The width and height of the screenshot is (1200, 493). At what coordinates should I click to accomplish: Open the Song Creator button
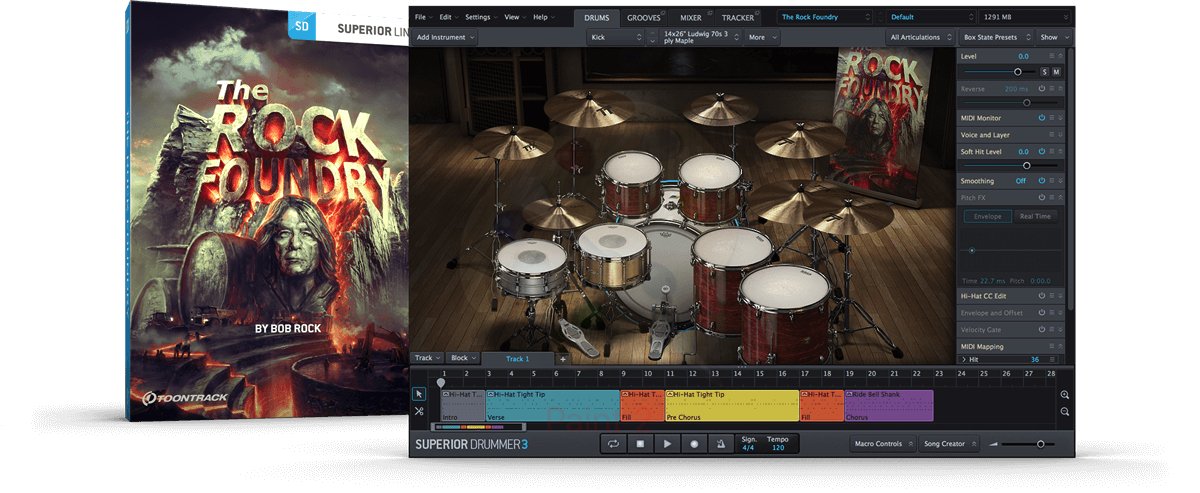pos(949,444)
